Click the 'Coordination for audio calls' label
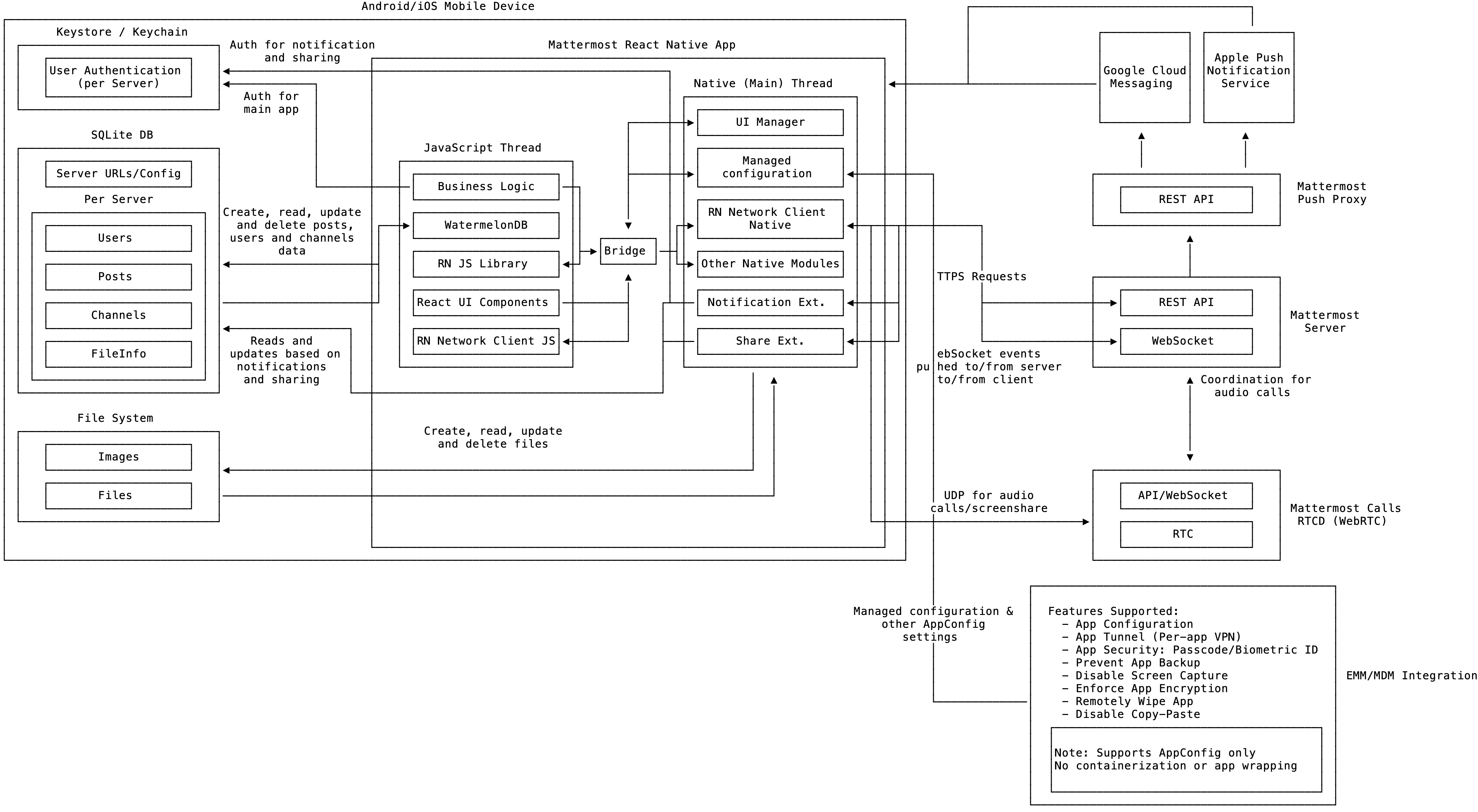The image size is (1478, 812). tap(1255, 386)
